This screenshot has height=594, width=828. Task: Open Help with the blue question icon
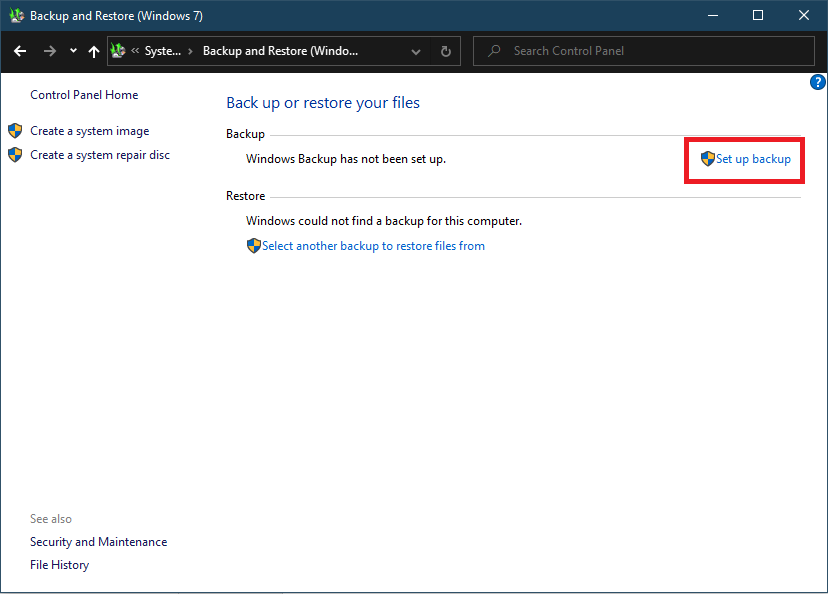817,82
